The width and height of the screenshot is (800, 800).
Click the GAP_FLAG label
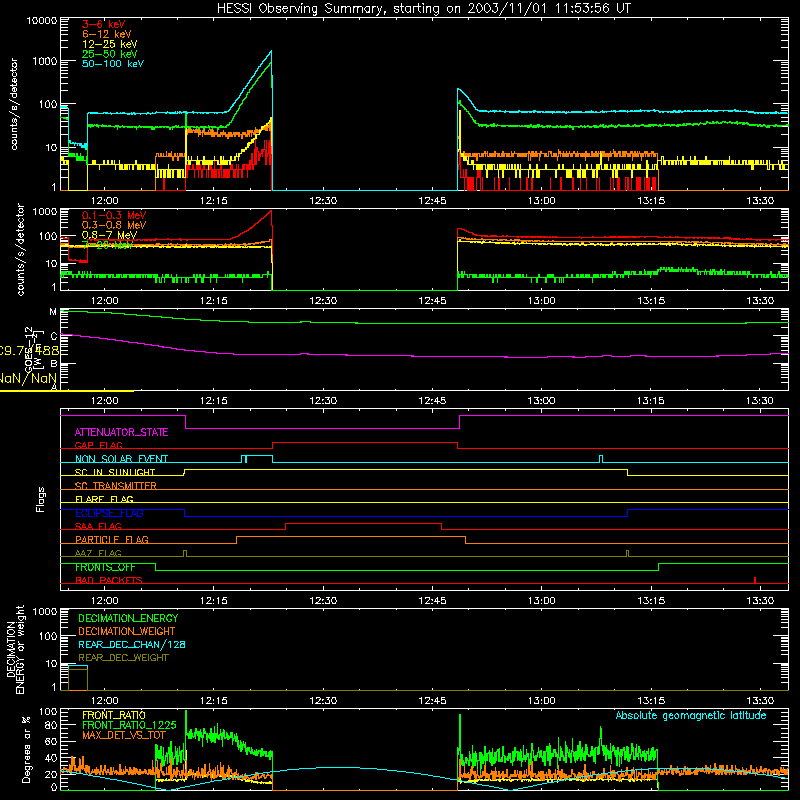(x=98, y=445)
